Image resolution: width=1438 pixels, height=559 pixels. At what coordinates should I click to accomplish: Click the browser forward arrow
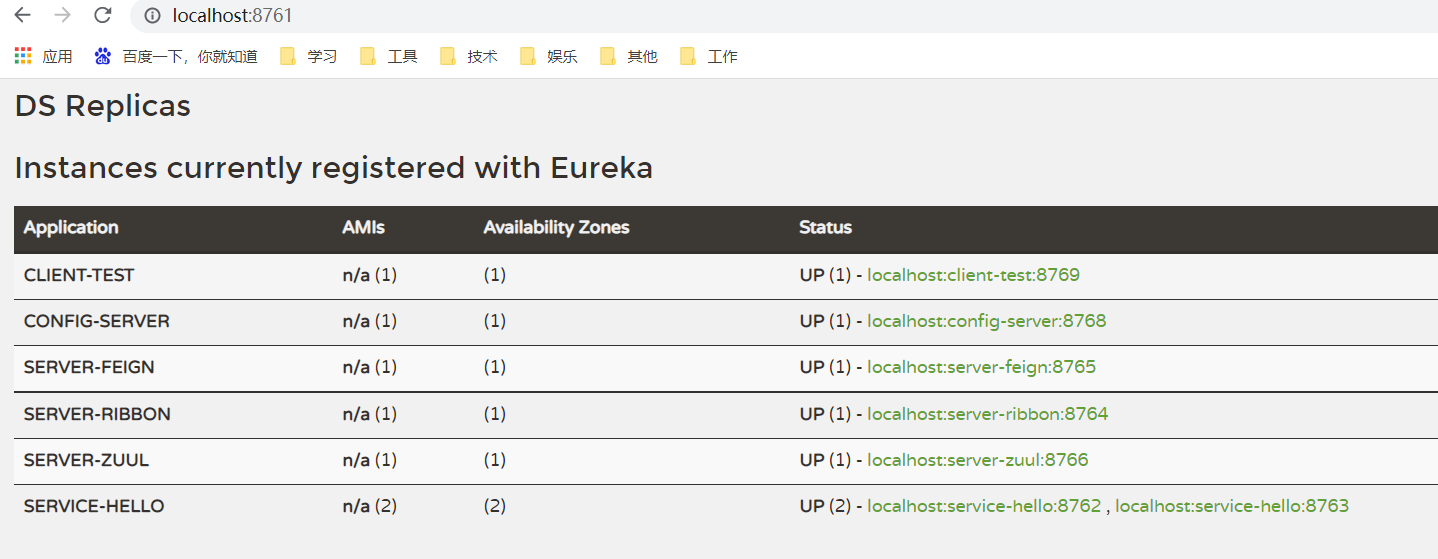tap(63, 15)
